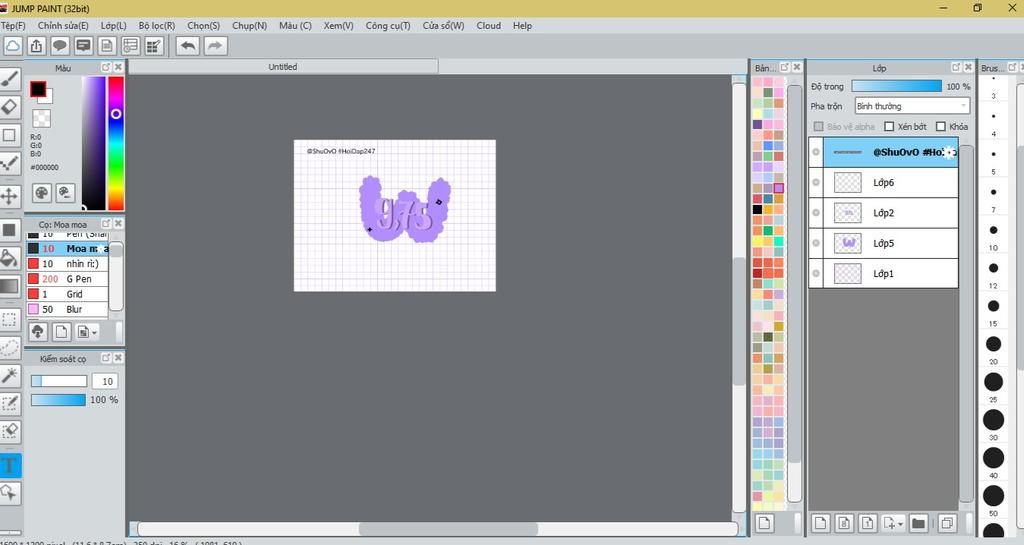Open the Cloud menu
Image resolution: width=1024 pixels, height=545 pixels.
click(x=488, y=25)
